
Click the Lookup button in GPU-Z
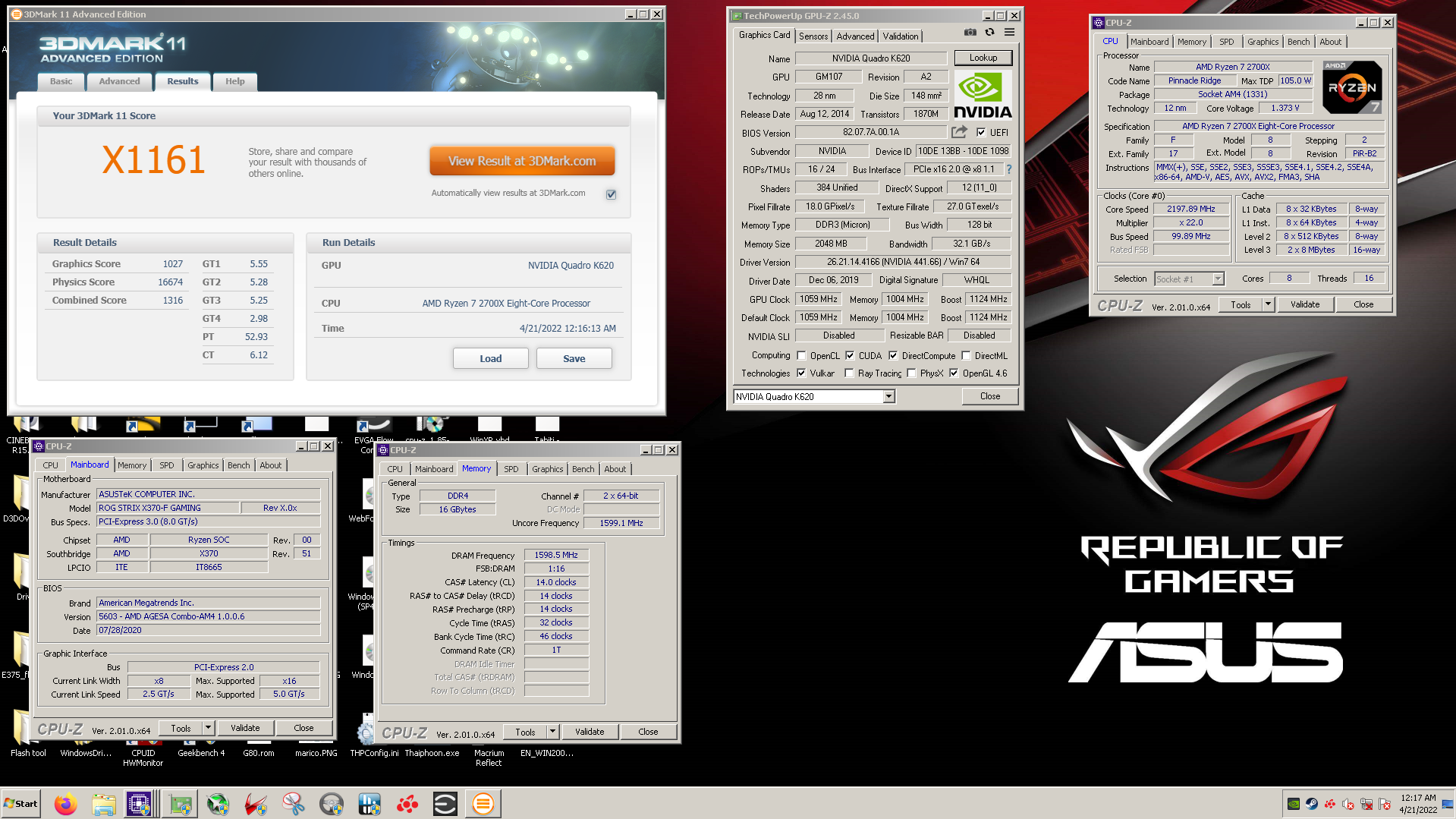coord(983,58)
